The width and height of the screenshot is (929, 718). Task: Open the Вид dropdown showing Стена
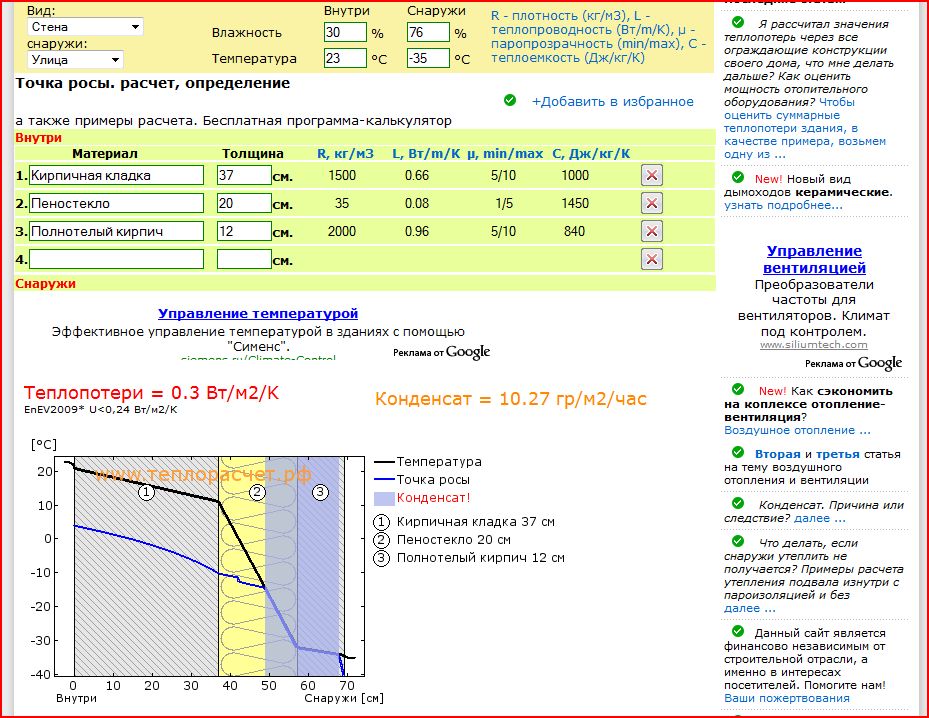pyautogui.click(x=85, y=27)
